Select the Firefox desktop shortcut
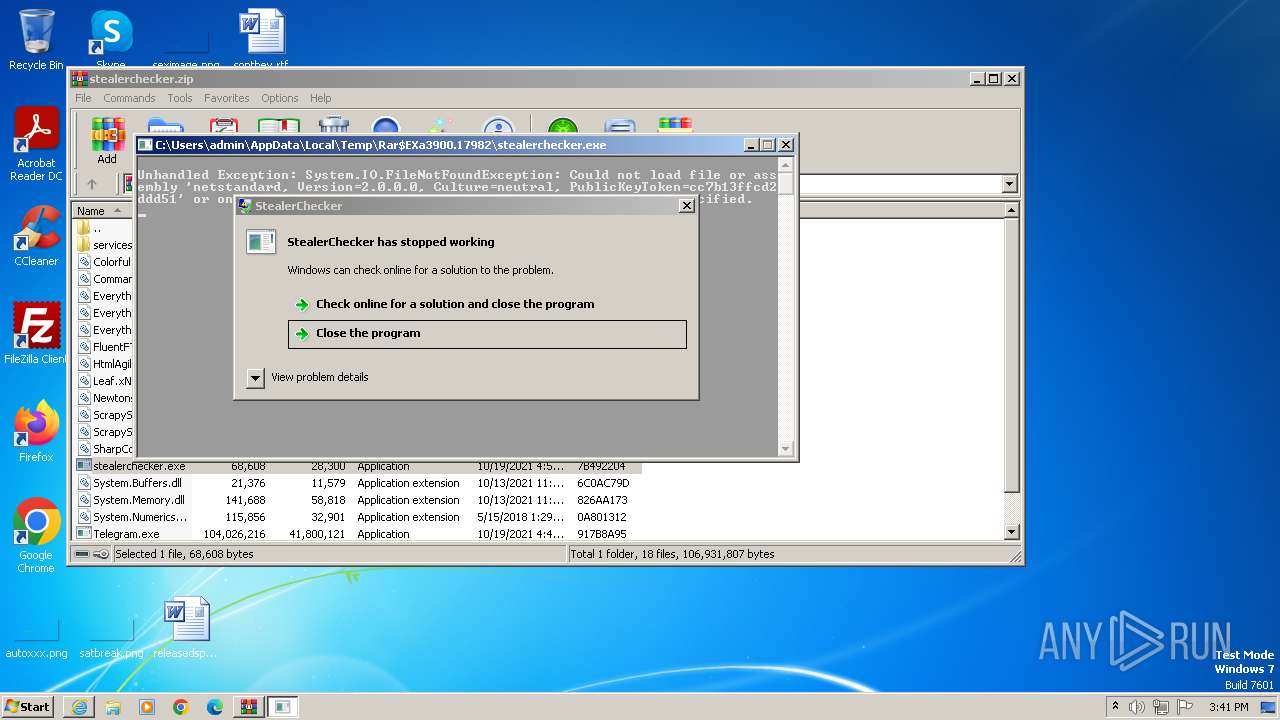Screen dimensions: 1280x720 (36, 431)
